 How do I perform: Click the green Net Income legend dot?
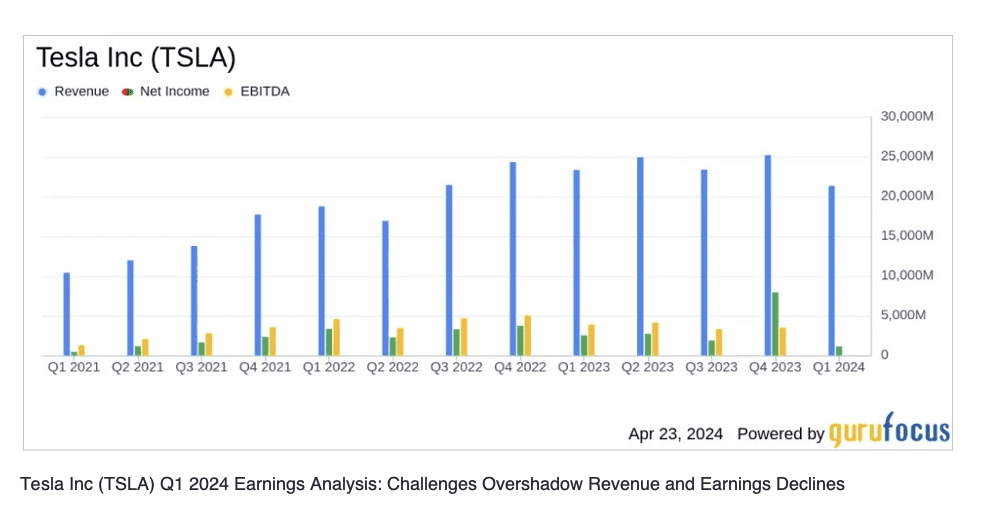(128, 92)
